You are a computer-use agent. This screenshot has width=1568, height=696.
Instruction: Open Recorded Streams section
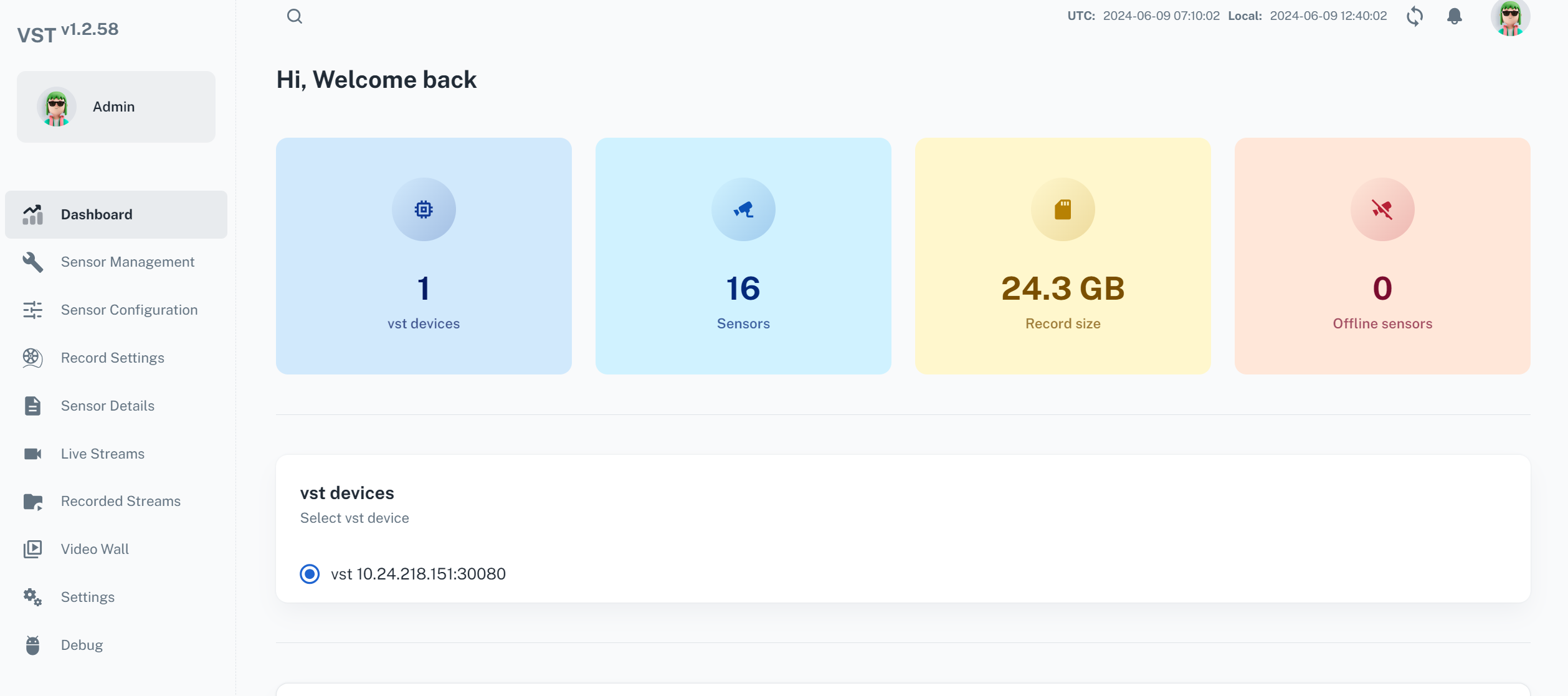[x=120, y=501]
